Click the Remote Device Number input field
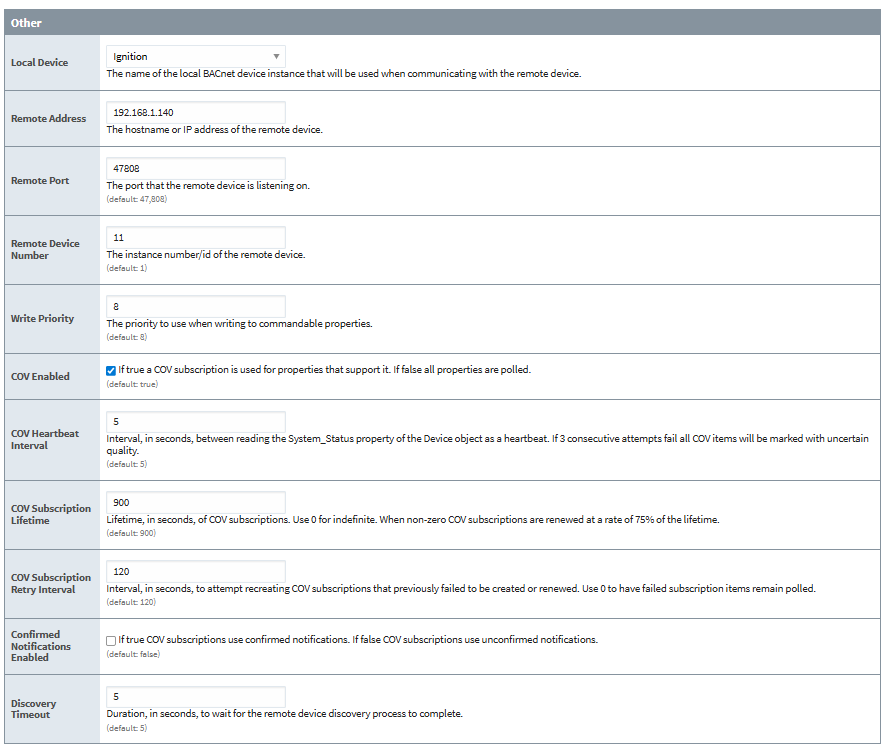Image resolution: width=890 pixels, height=748 pixels. (195, 237)
